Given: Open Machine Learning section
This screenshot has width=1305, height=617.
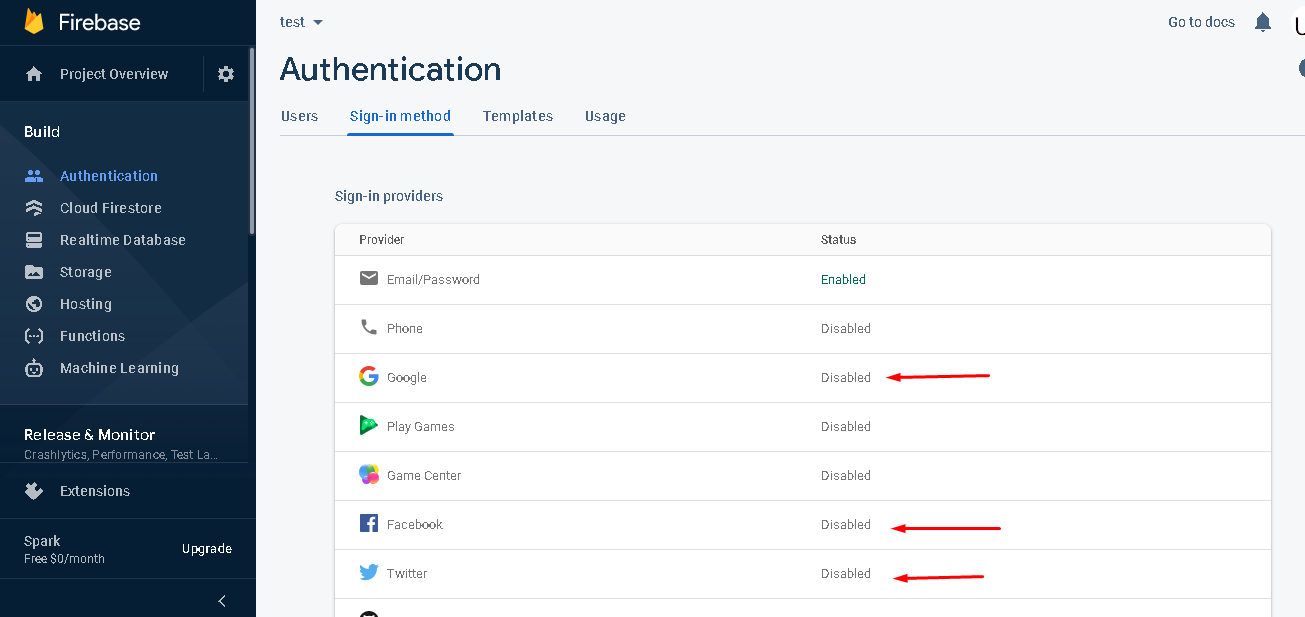Looking at the screenshot, I should (119, 368).
